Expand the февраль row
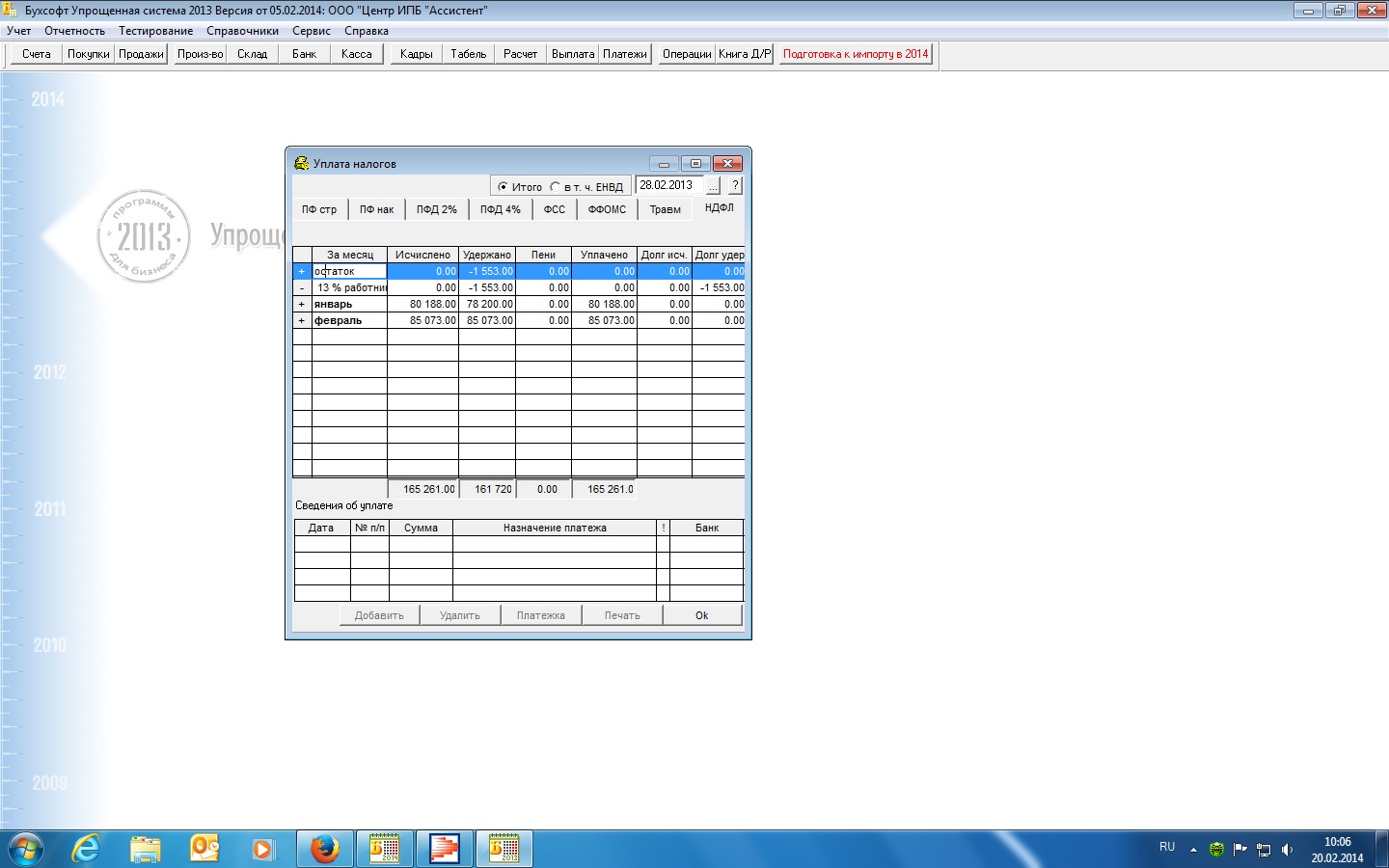The image size is (1389, 868). coord(302,321)
